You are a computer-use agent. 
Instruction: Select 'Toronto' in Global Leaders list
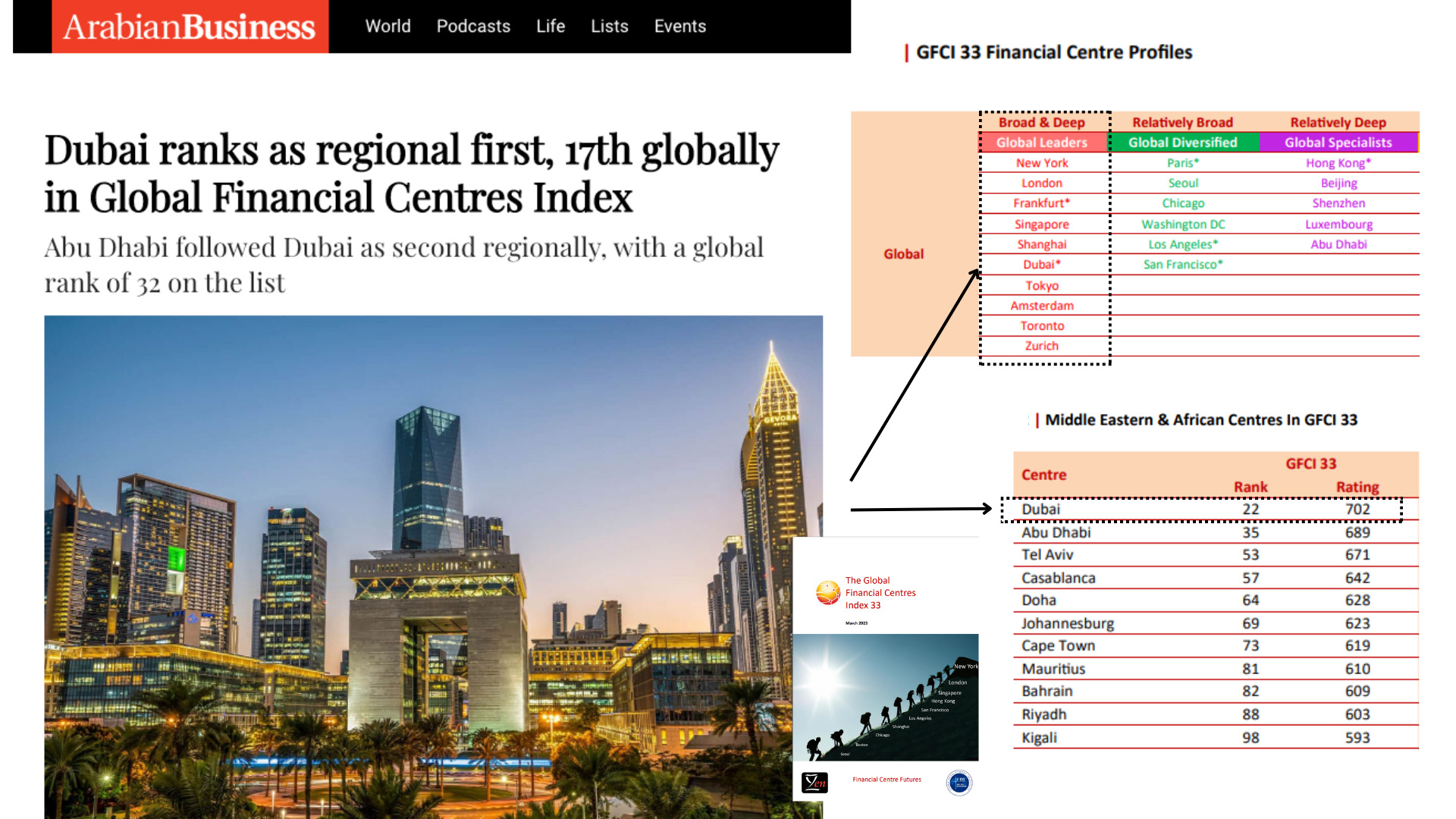click(1042, 326)
